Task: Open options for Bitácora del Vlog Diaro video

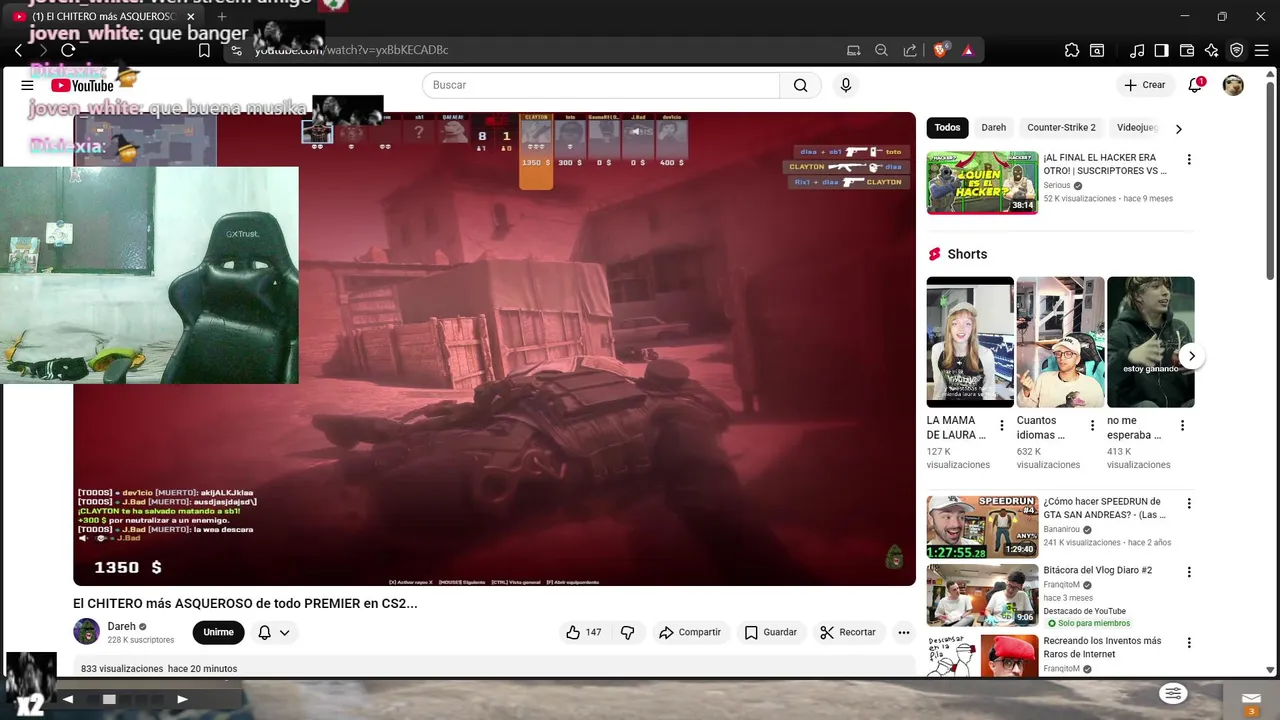Action: [1189, 573]
